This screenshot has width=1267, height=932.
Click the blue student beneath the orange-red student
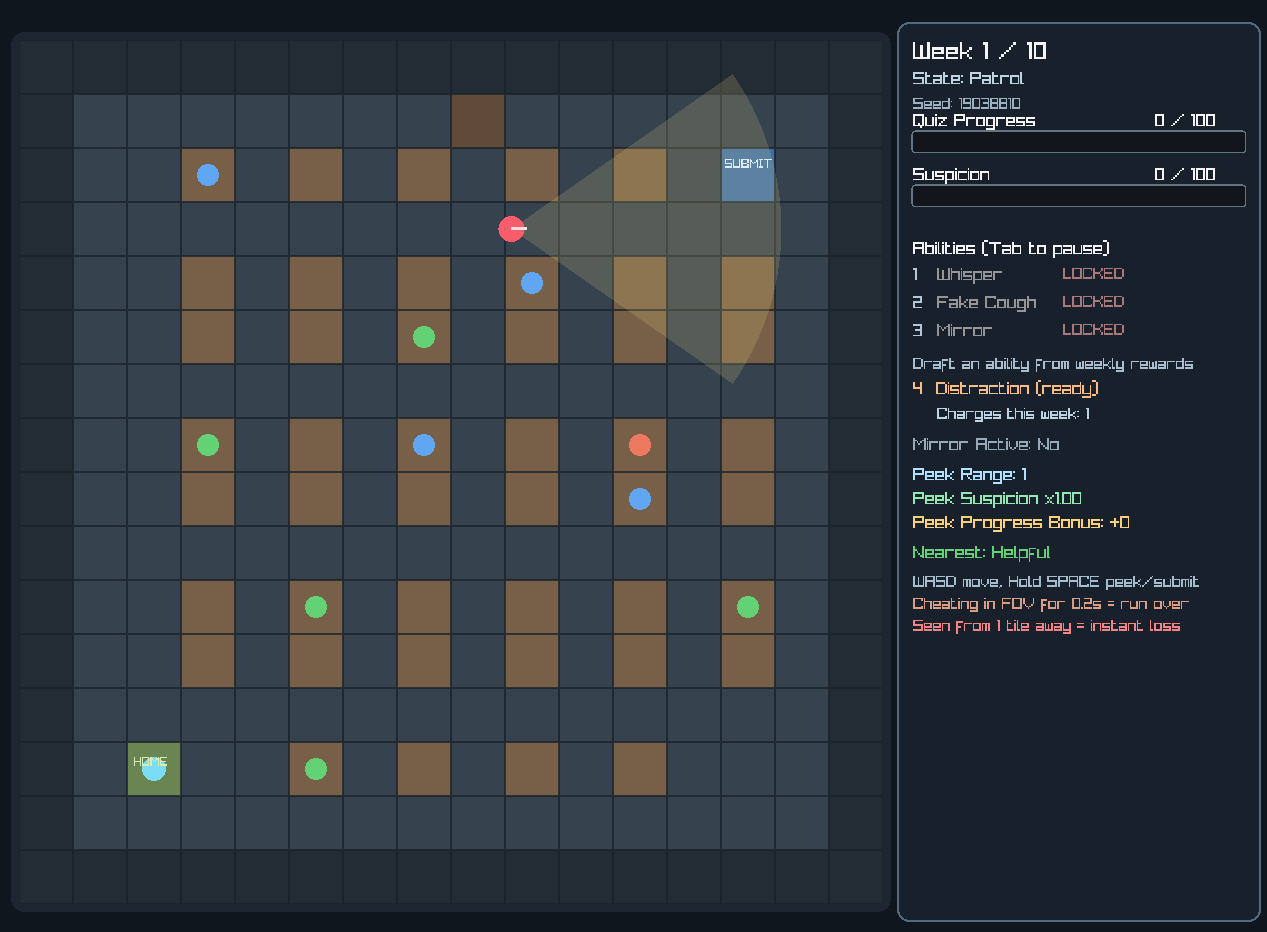click(640, 499)
